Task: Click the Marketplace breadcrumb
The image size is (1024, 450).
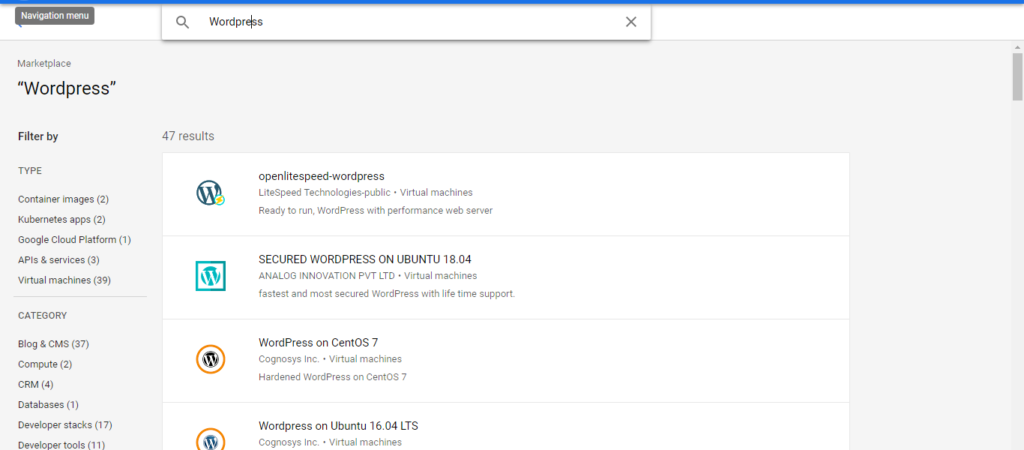Action: click(44, 63)
